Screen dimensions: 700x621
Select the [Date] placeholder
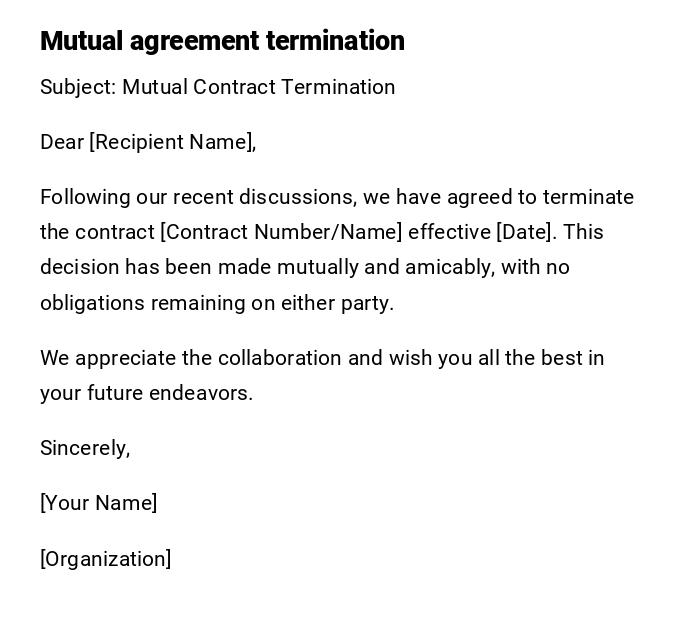coord(524,232)
